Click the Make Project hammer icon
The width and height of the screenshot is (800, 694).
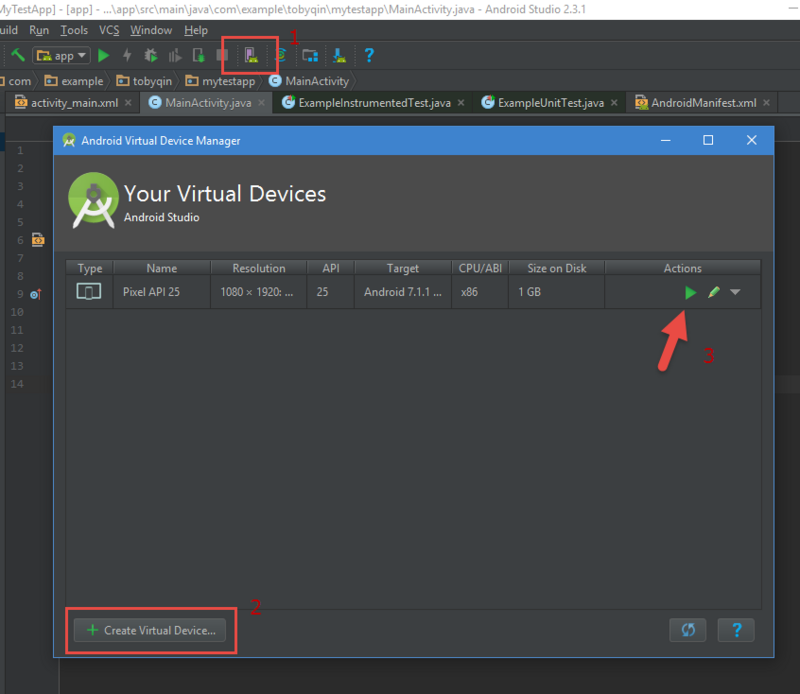[18, 55]
